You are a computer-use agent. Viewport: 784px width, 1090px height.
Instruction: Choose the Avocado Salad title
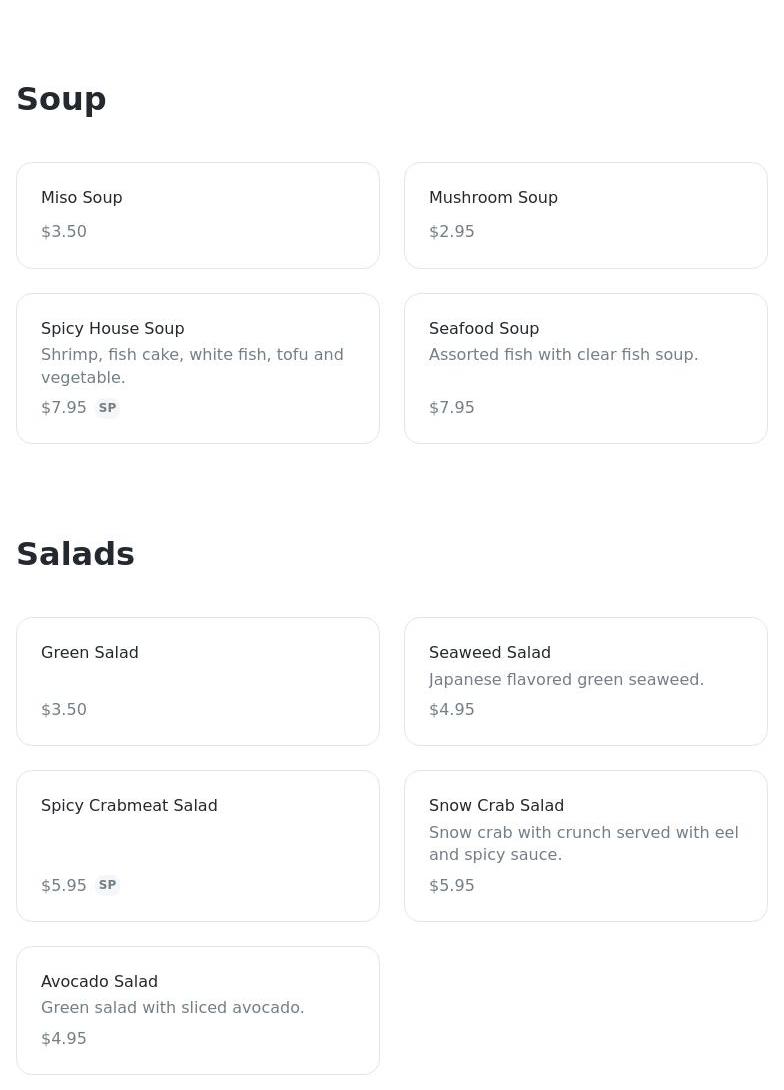(x=99, y=982)
